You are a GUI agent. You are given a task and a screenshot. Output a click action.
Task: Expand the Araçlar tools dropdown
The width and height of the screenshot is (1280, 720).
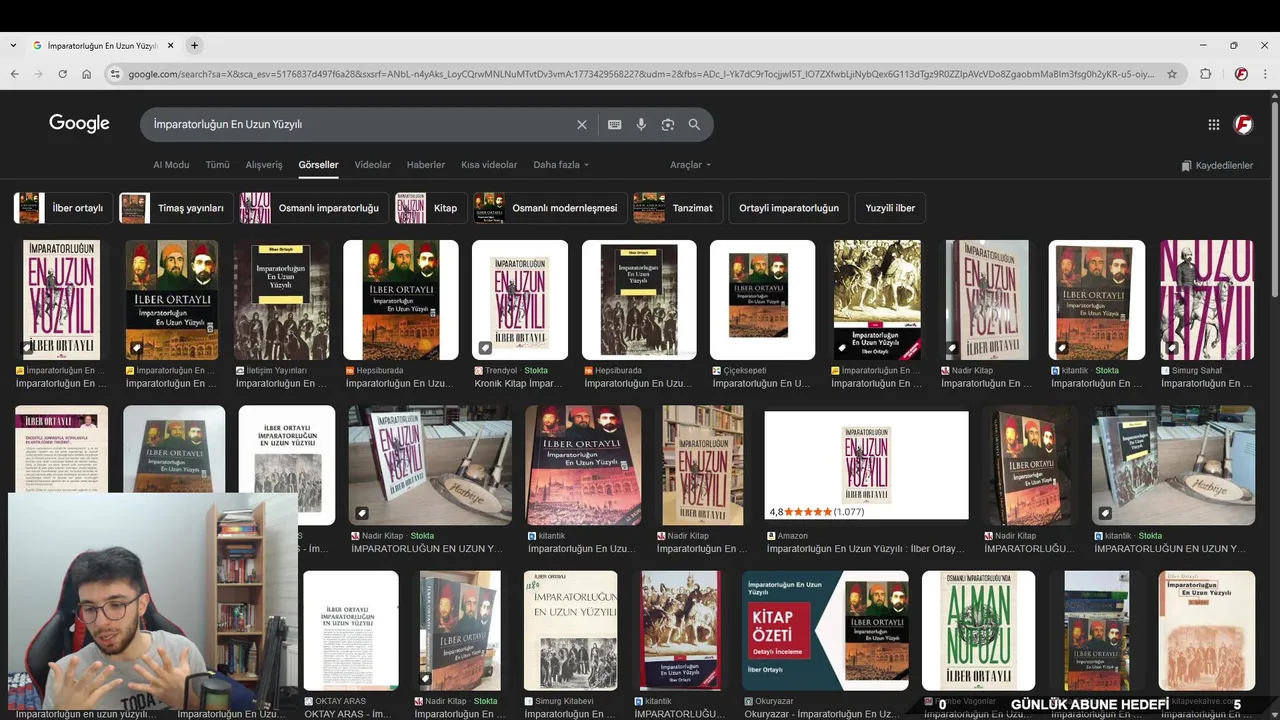690,165
